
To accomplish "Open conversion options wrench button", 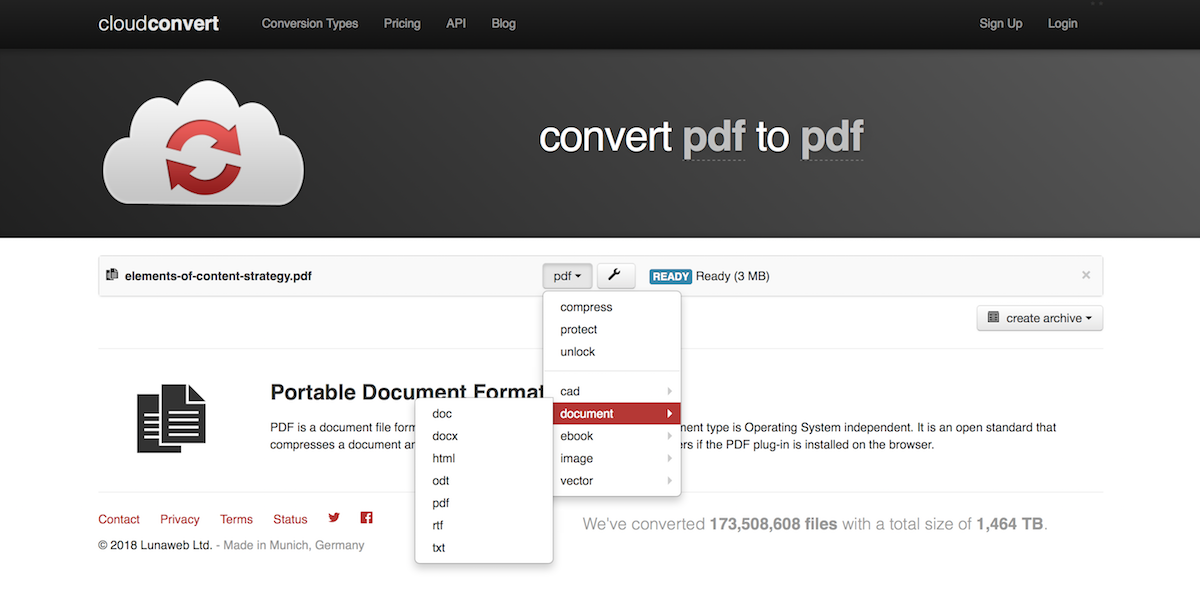I will pos(616,276).
